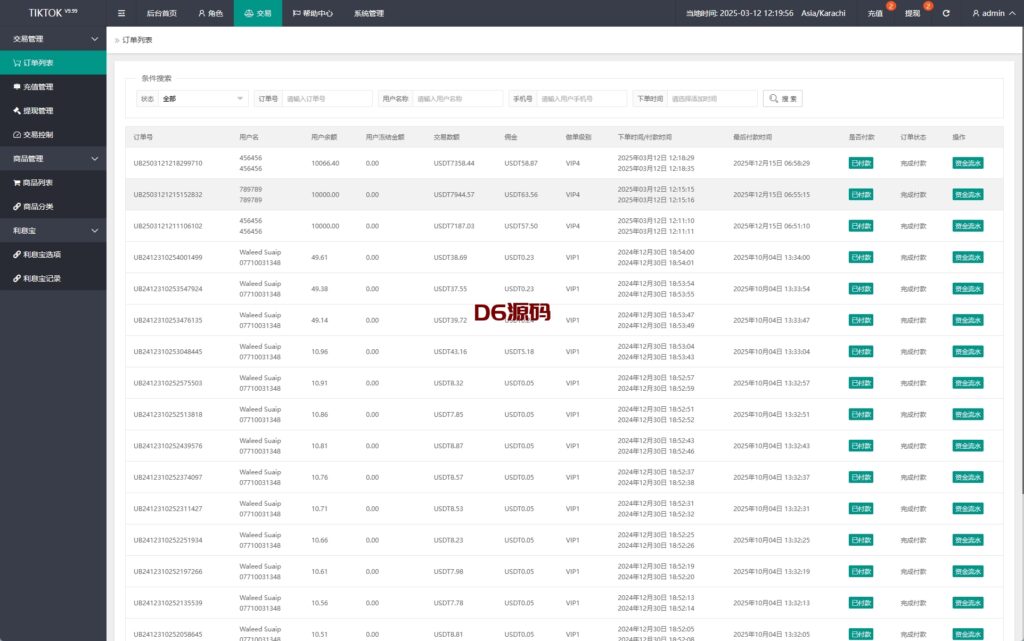
Task: Click 资金流水 for order UB2412310252439576
Action: click(968, 446)
